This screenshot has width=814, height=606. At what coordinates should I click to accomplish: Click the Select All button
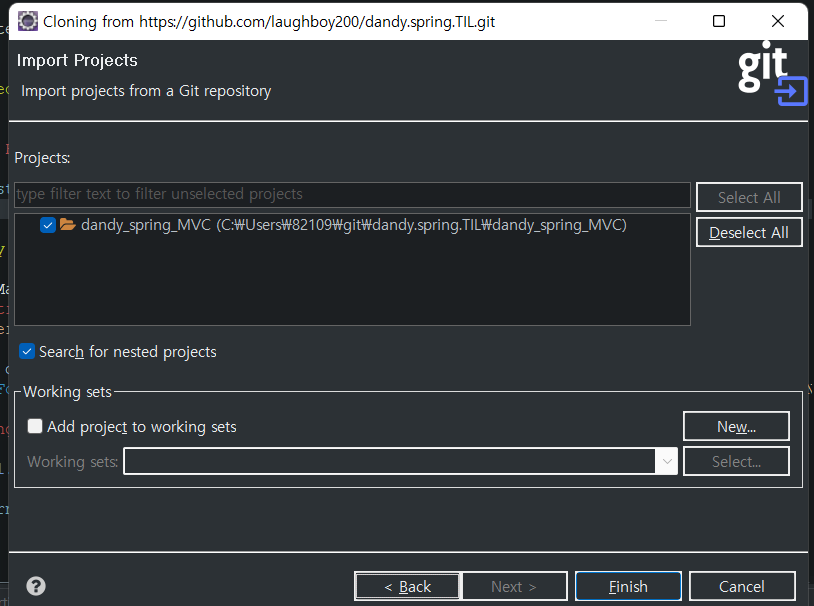click(x=749, y=197)
